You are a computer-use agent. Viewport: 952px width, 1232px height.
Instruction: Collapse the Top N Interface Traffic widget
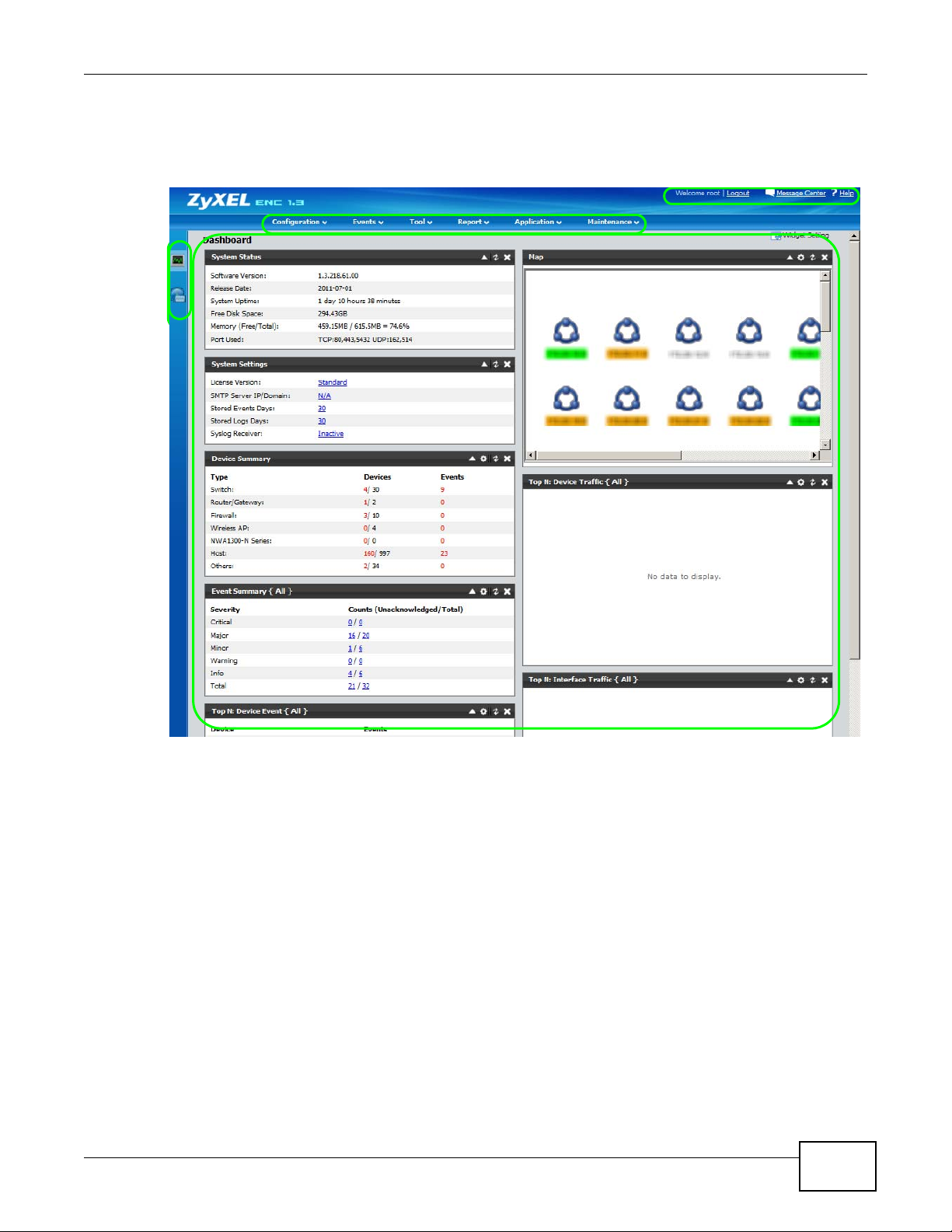pyautogui.click(x=790, y=680)
